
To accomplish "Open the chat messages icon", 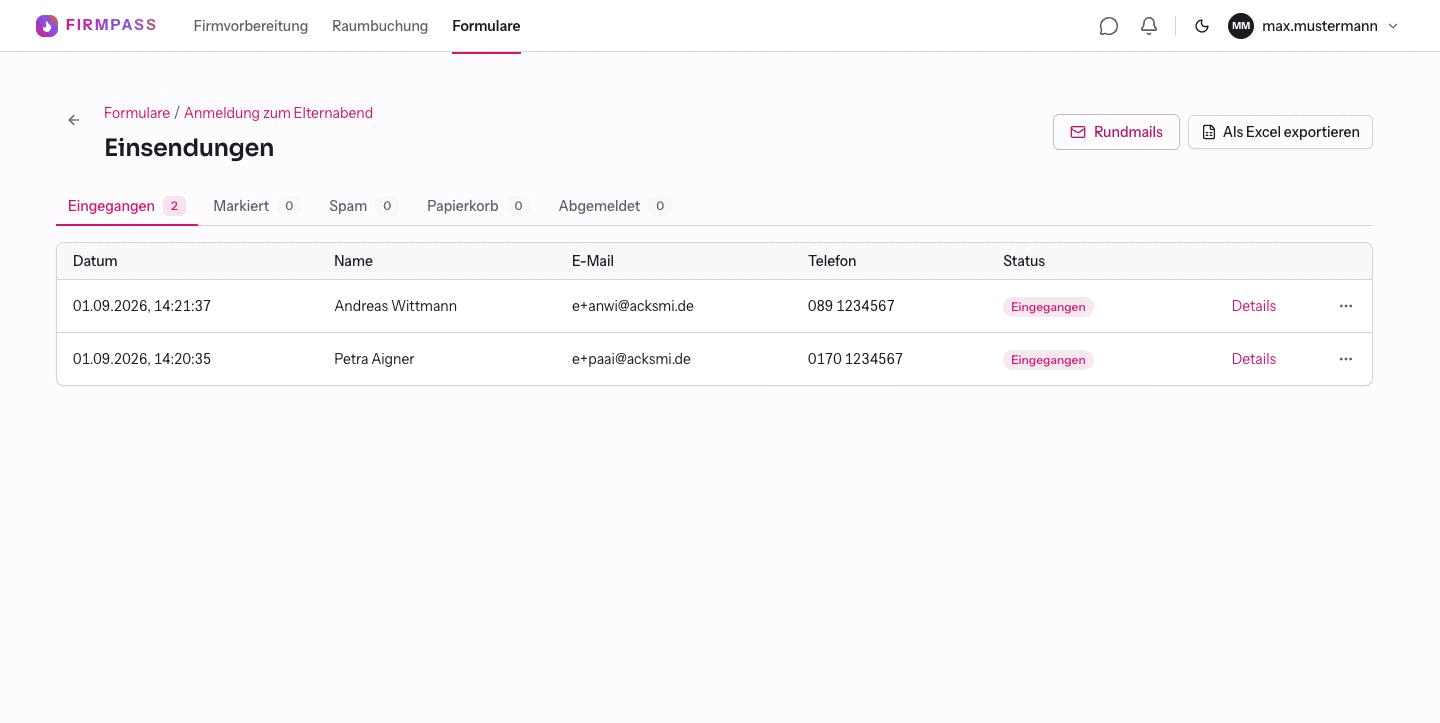I will click(1108, 26).
